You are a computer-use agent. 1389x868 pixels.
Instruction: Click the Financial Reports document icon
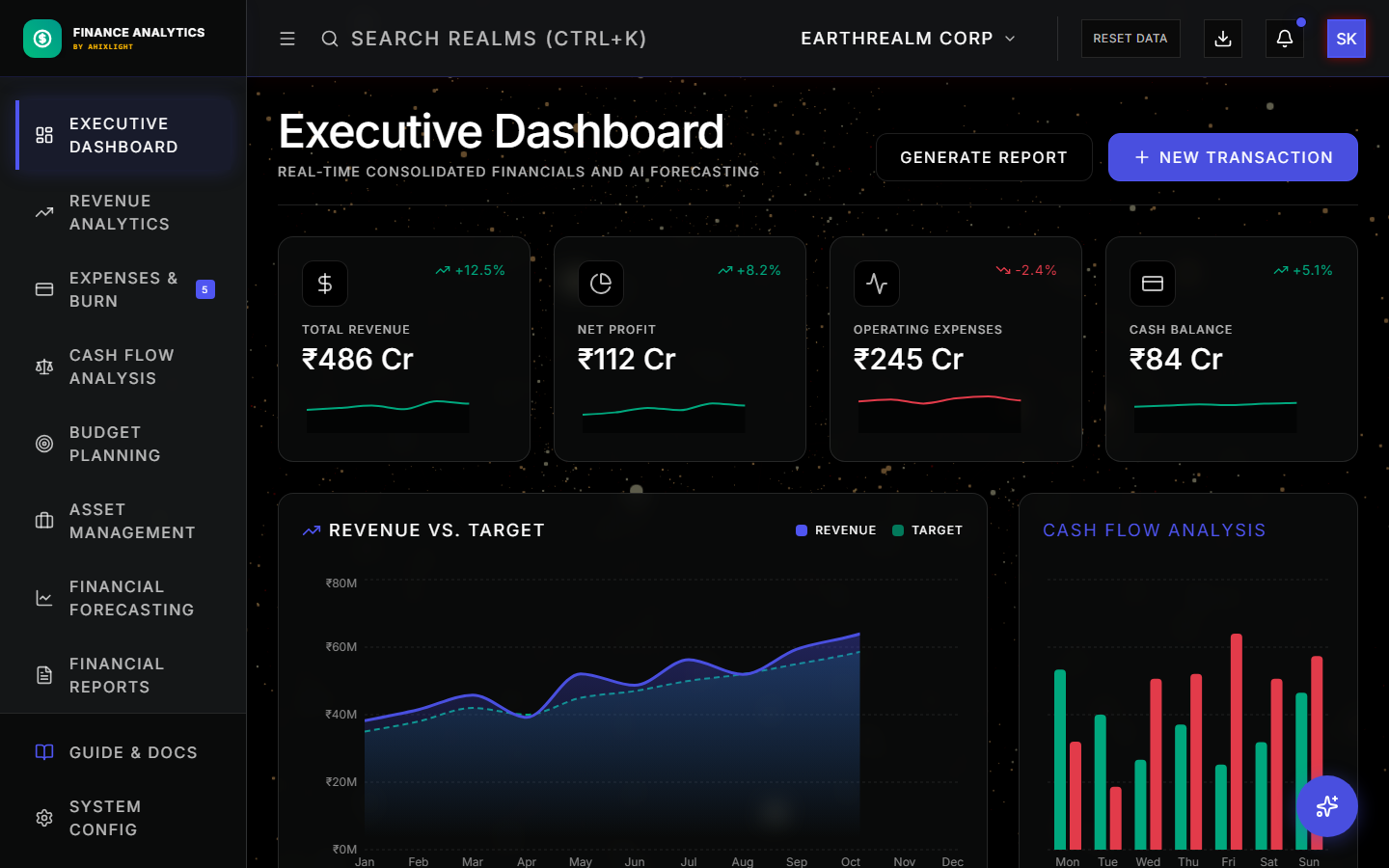pos(44,675)
